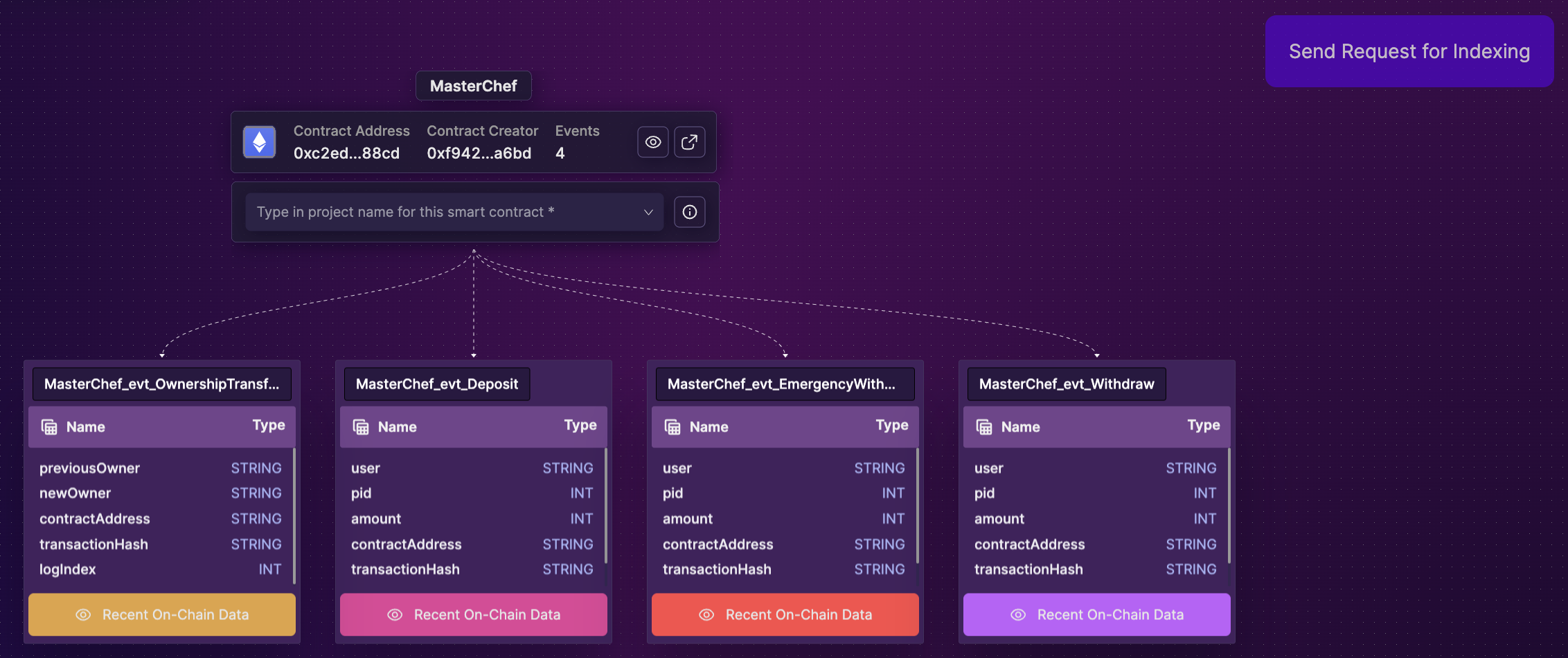Select logIndex row in OwnershipTransferred table

[161, 569]
